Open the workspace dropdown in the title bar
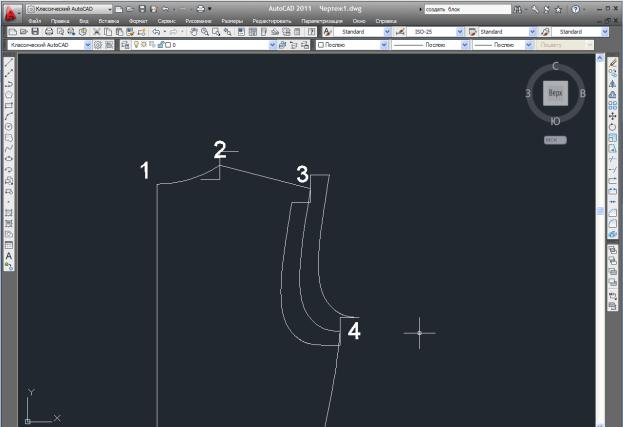 (x=110, y=9)
